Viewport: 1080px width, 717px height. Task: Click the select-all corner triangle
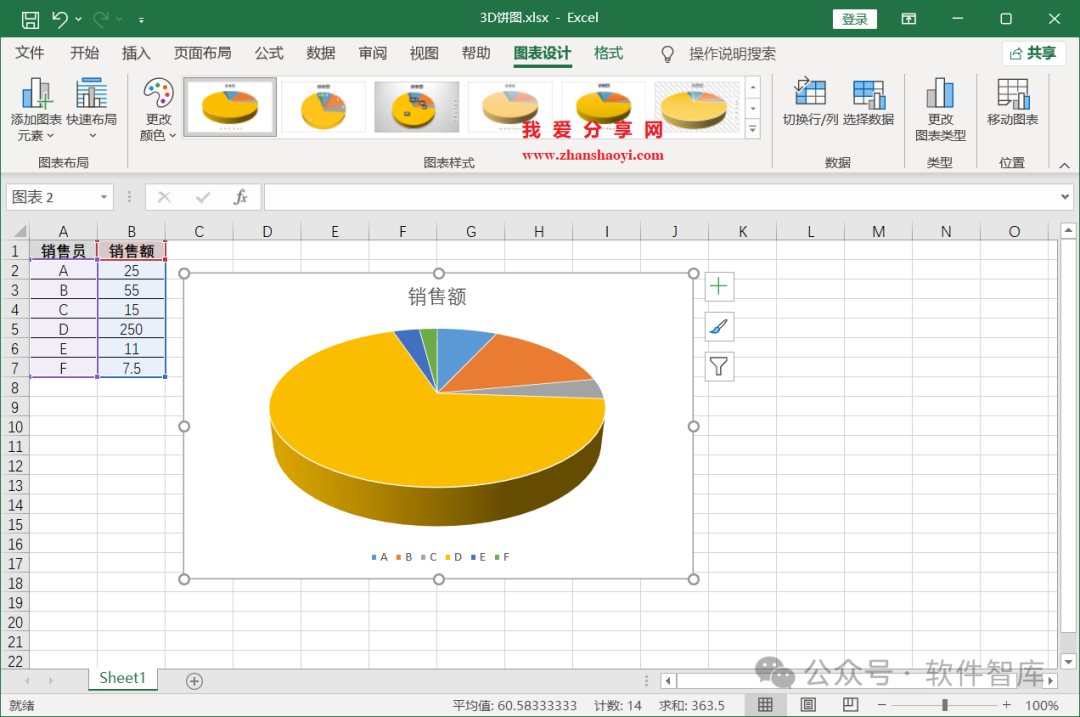click(20, 231)
